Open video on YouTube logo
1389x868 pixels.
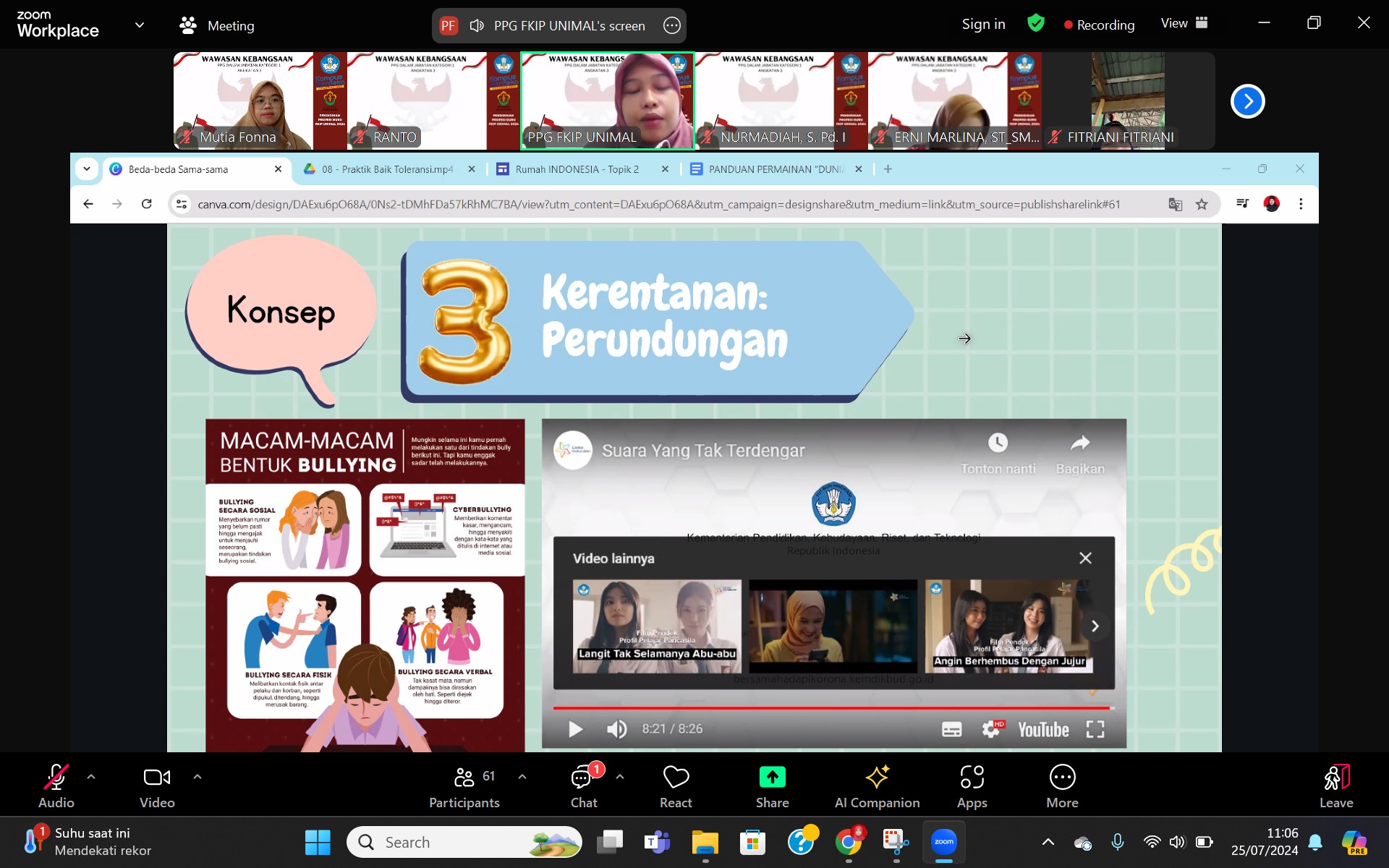(1043, 729)
